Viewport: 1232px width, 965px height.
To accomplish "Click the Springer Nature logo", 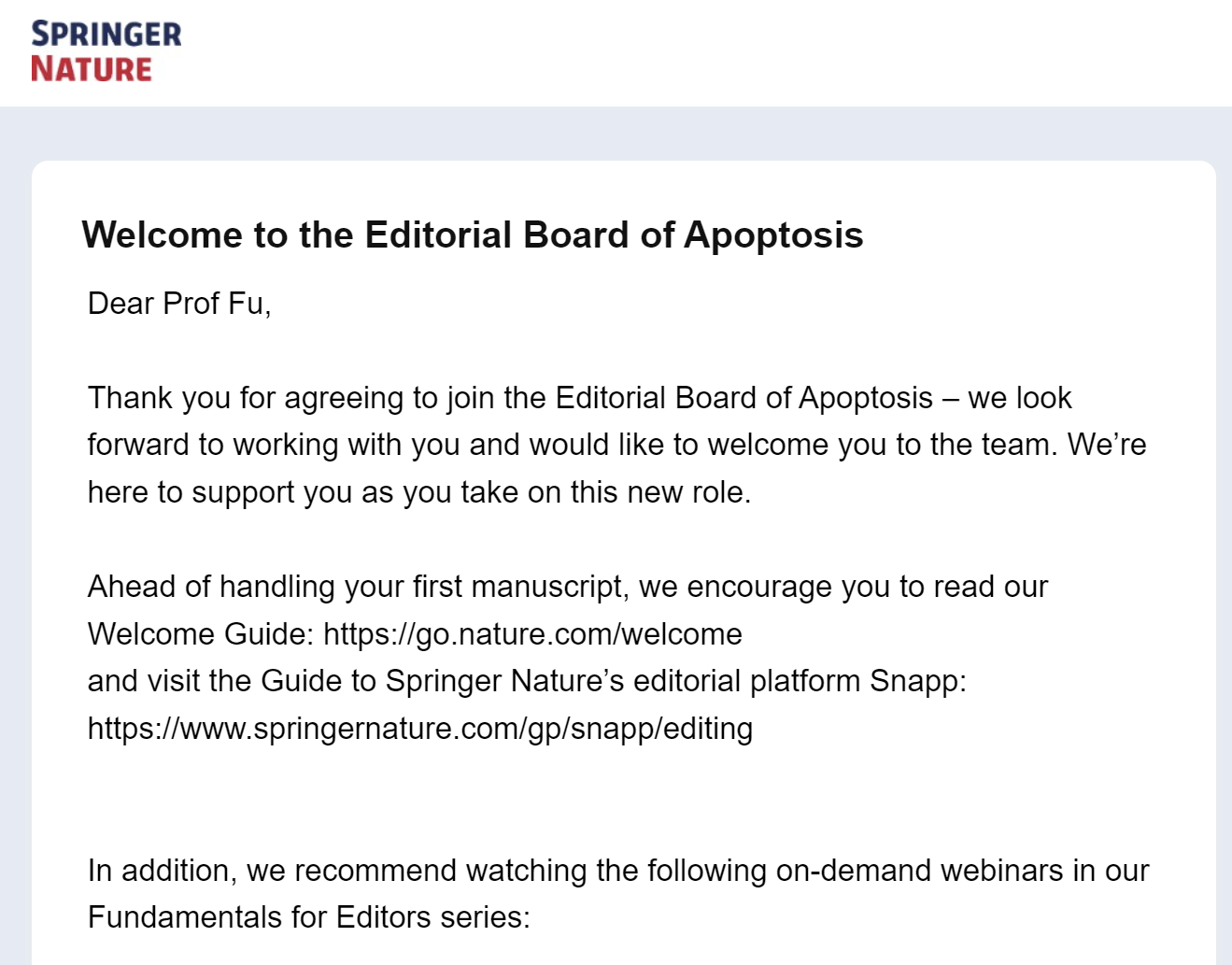I will 106,52.
